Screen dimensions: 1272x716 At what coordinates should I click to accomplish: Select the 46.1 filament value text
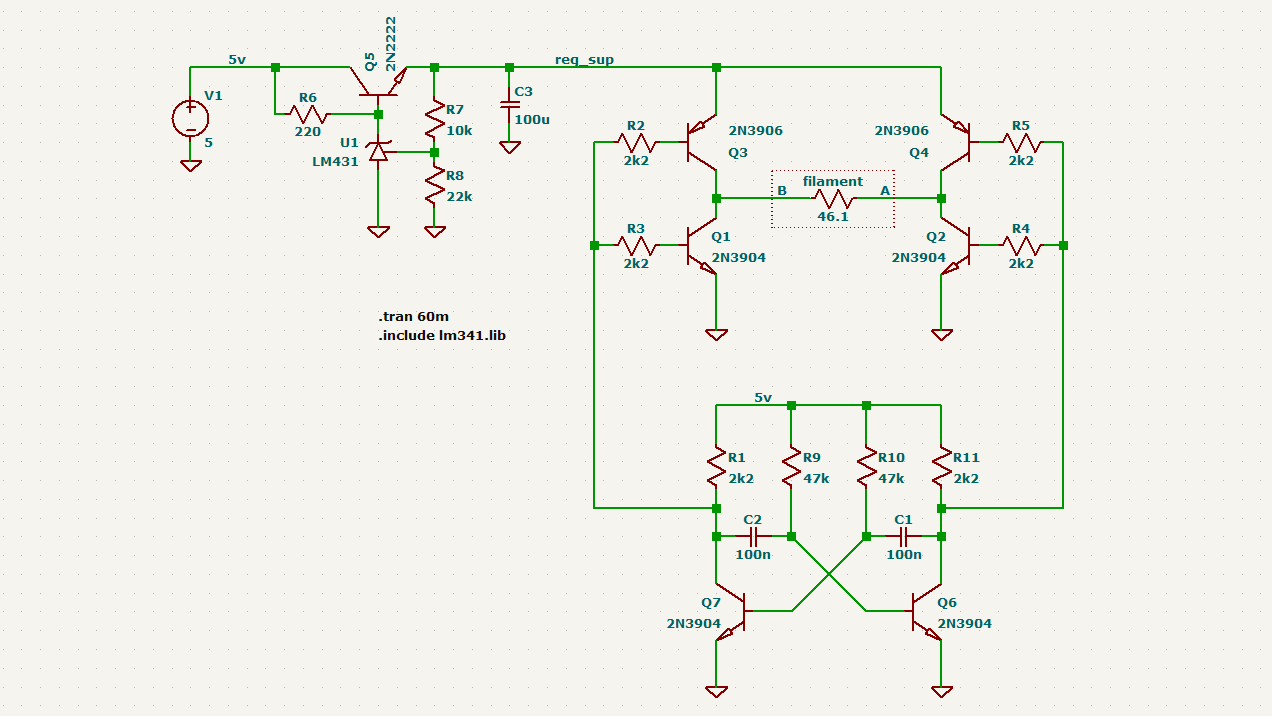pyautogui.click(x=832, y=216)
